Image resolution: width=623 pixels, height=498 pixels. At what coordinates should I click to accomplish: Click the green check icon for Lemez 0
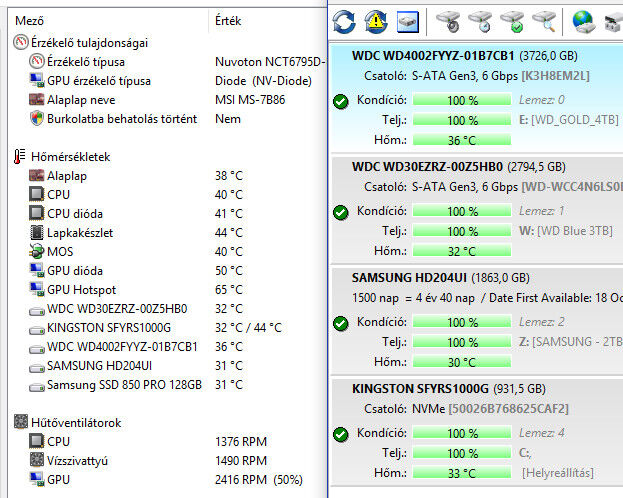(341, 101)
